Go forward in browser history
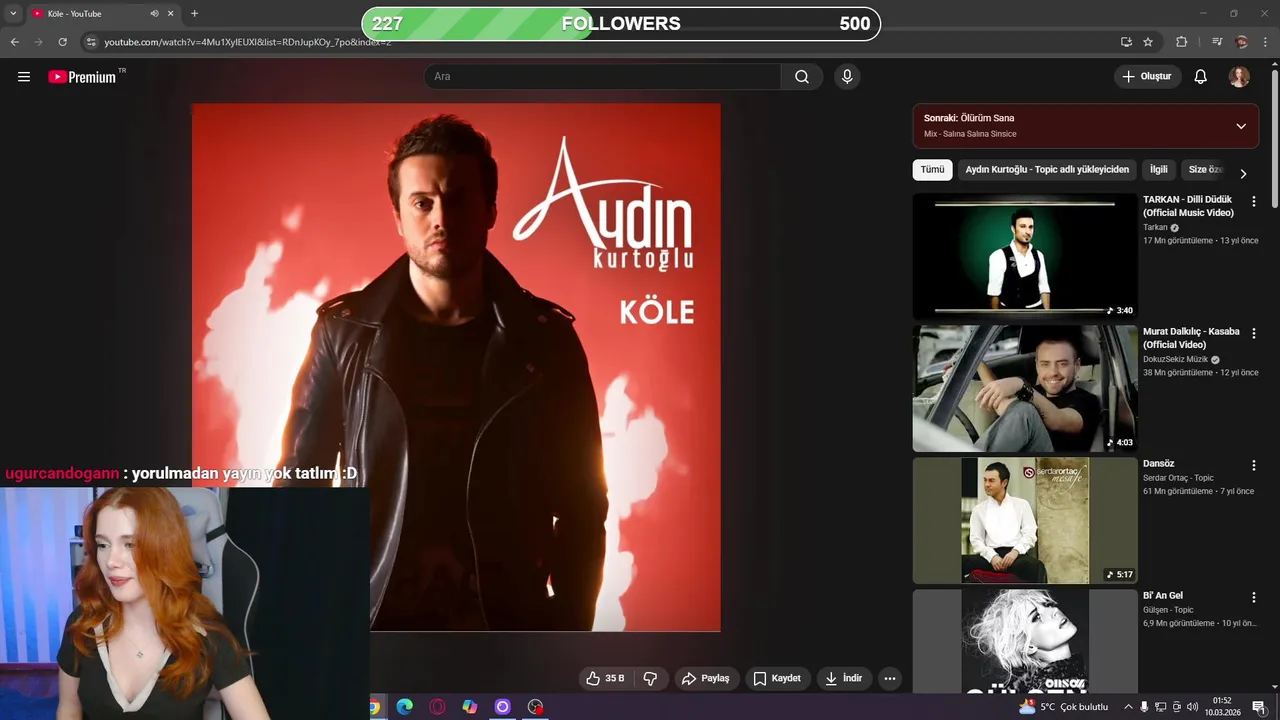Image resolution: width=1280 pixels, height=720 pixels. [38, 42]
